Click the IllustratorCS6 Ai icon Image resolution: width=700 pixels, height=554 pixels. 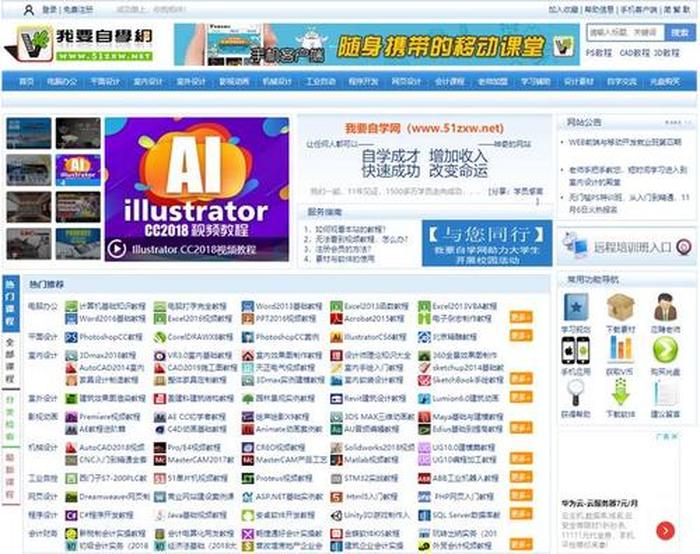pos(336,337)
